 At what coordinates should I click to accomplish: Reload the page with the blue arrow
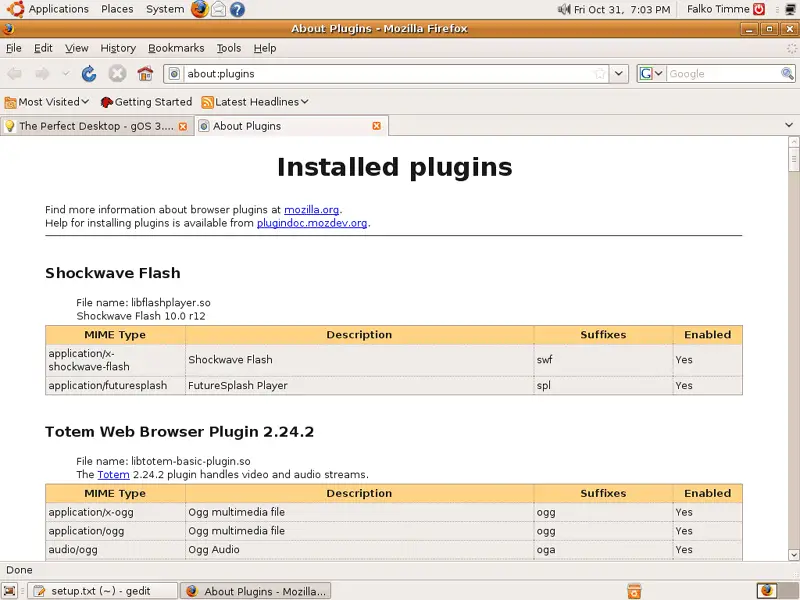(x=89, y=74)
